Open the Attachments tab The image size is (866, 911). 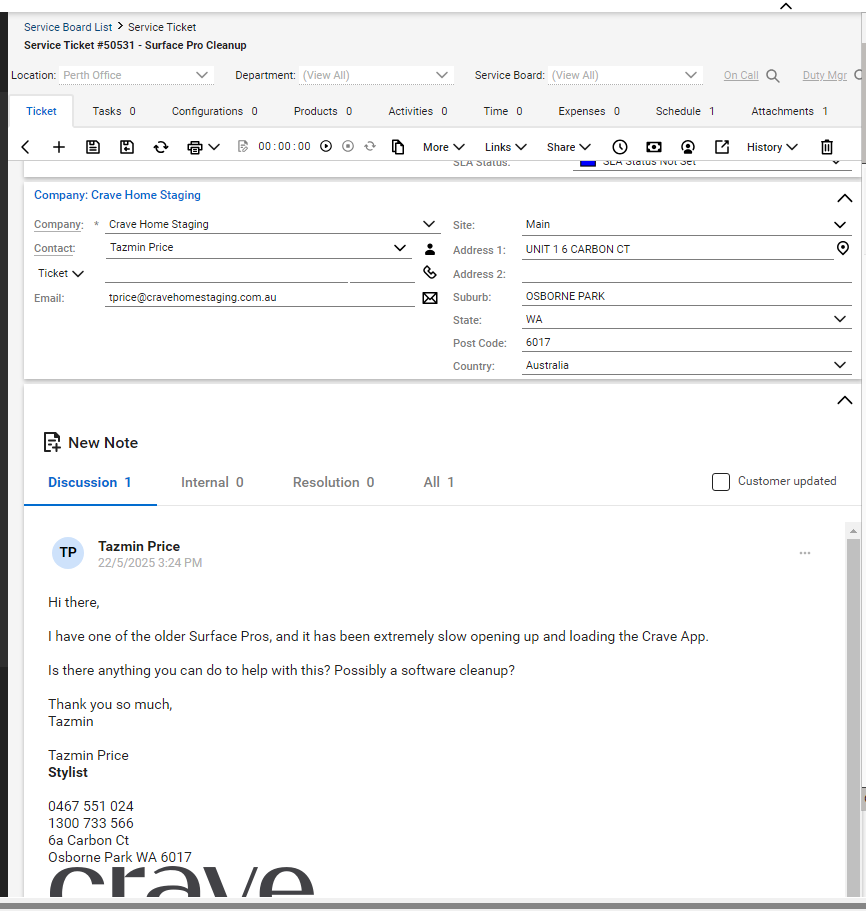click(x=789, y=111)
